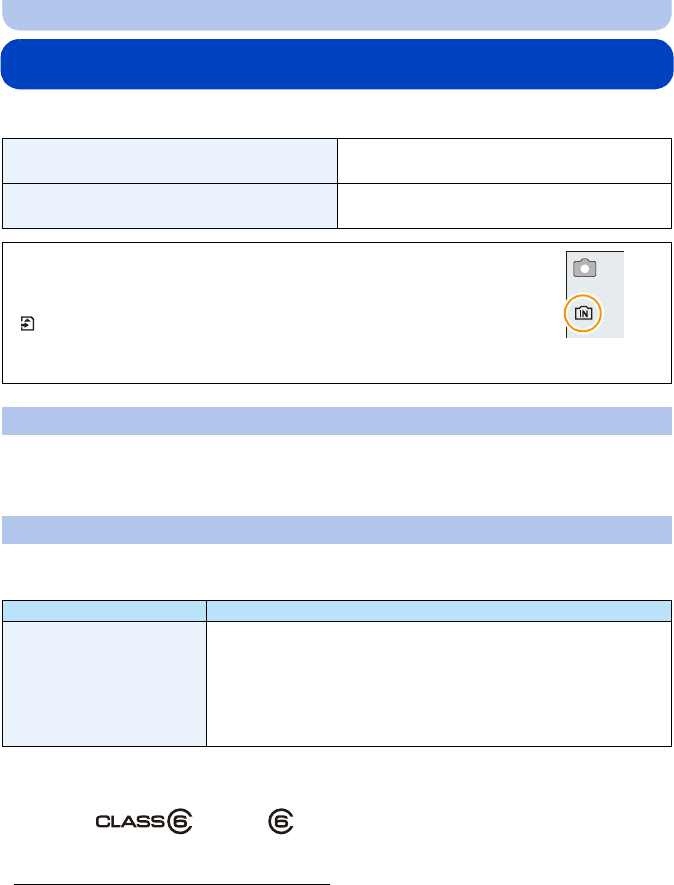Click the dark blue title banner
The width and height of the screenshot is (674, 885).
pyautogui.click(x=336, y=65)
